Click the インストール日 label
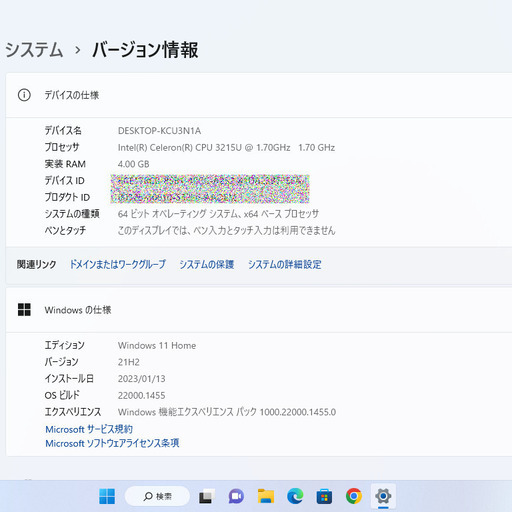Viewport: 512px width, 512px height. (x=69, y=378)
